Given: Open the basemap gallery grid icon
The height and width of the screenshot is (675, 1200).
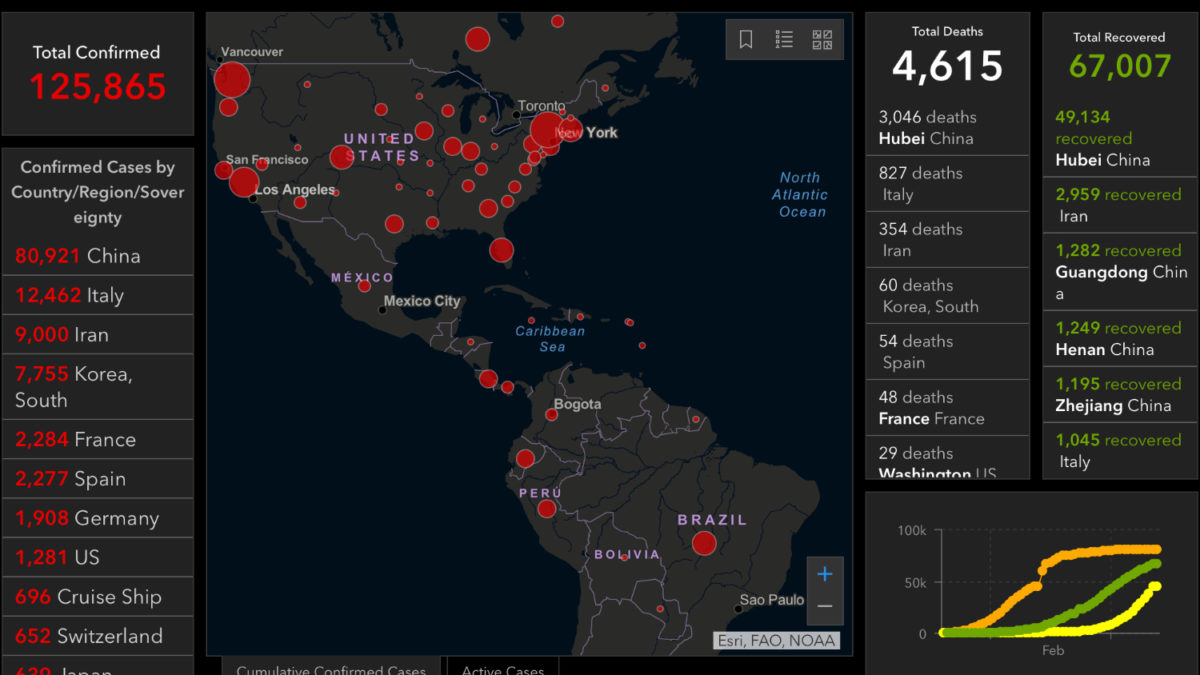Looking at the screenshot, I should 822,39.
